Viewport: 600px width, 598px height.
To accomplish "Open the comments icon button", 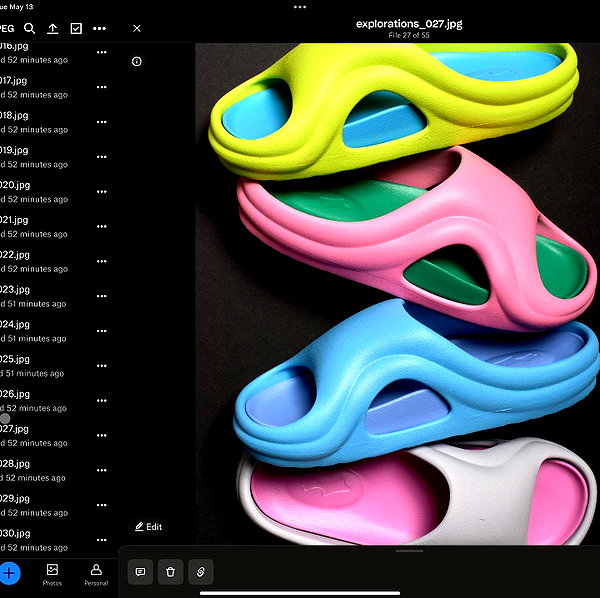I will (140, 572).
